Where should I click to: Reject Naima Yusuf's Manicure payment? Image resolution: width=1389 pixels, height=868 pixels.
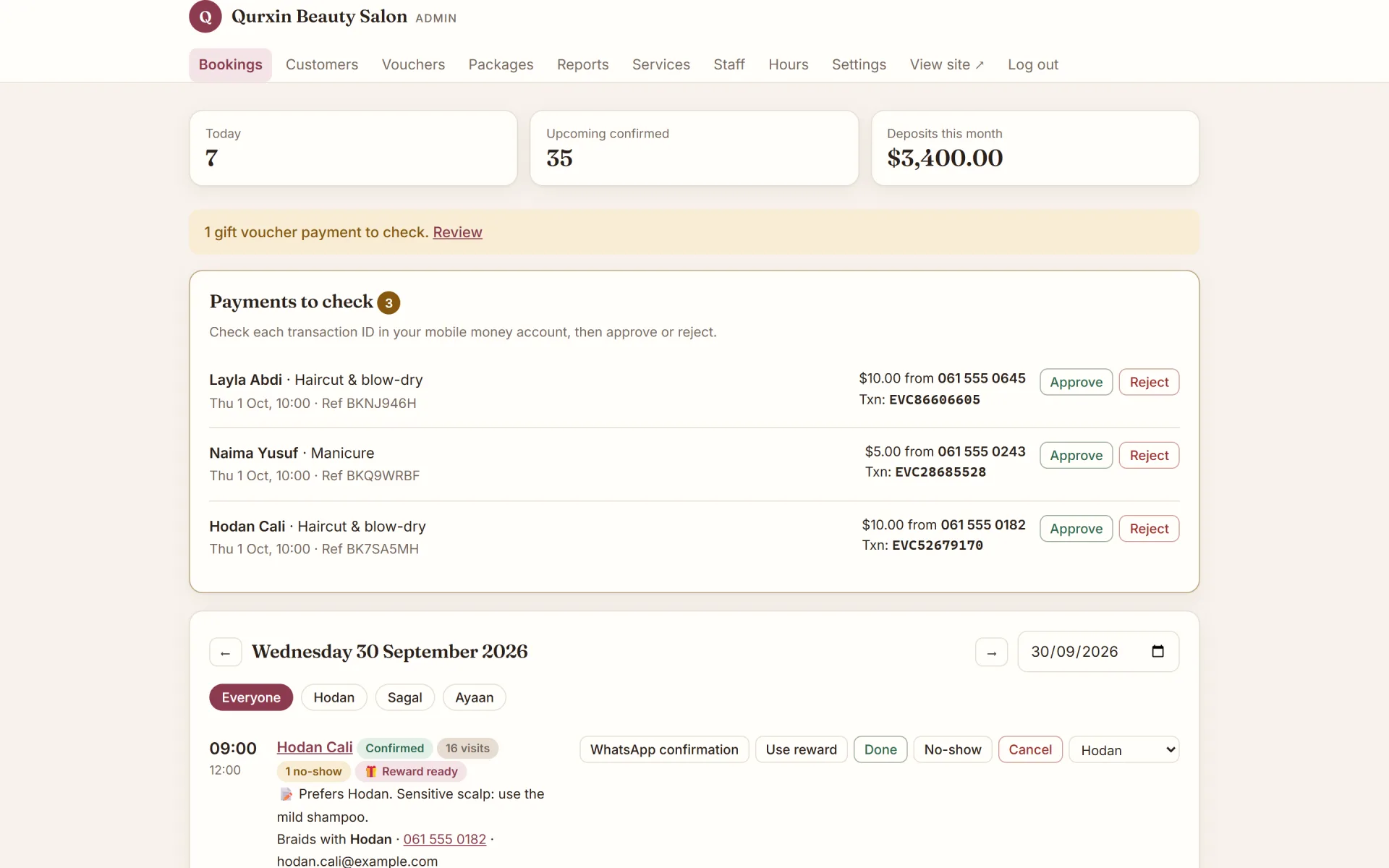point(1149,455)
